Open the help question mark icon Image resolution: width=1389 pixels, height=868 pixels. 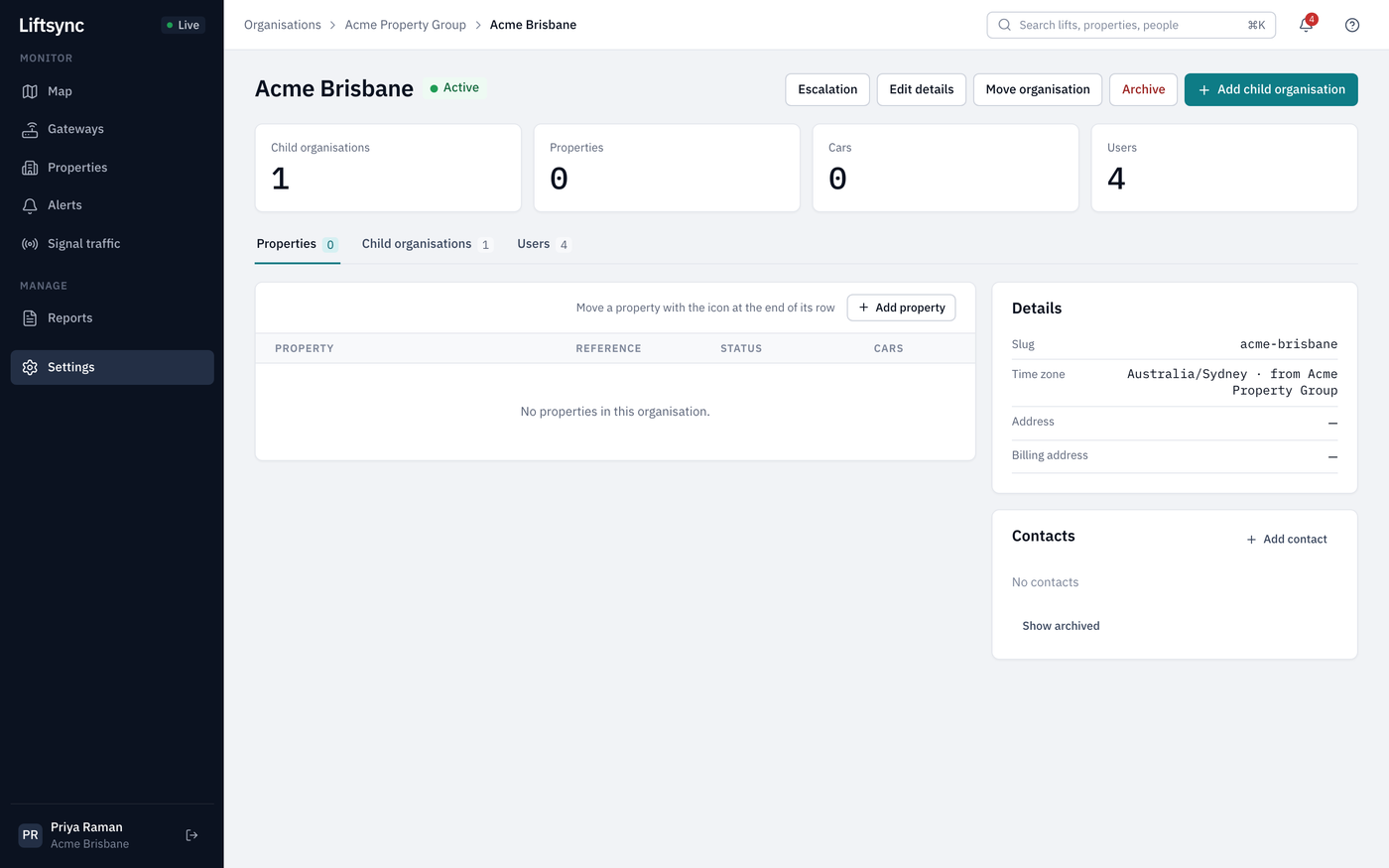click(1352, 25)
